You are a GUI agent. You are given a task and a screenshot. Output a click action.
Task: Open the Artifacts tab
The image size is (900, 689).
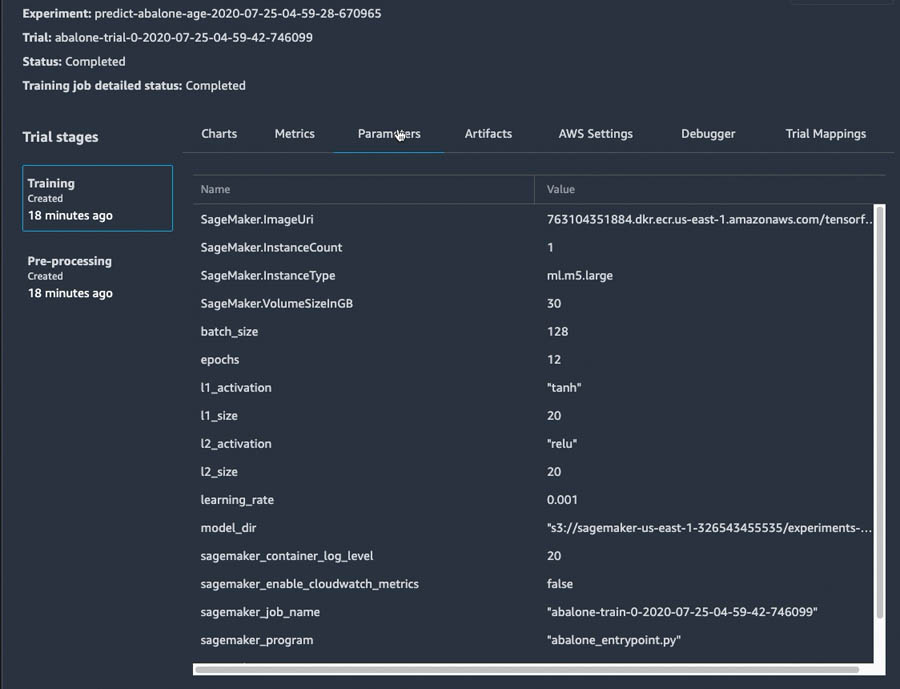point(488,134)
